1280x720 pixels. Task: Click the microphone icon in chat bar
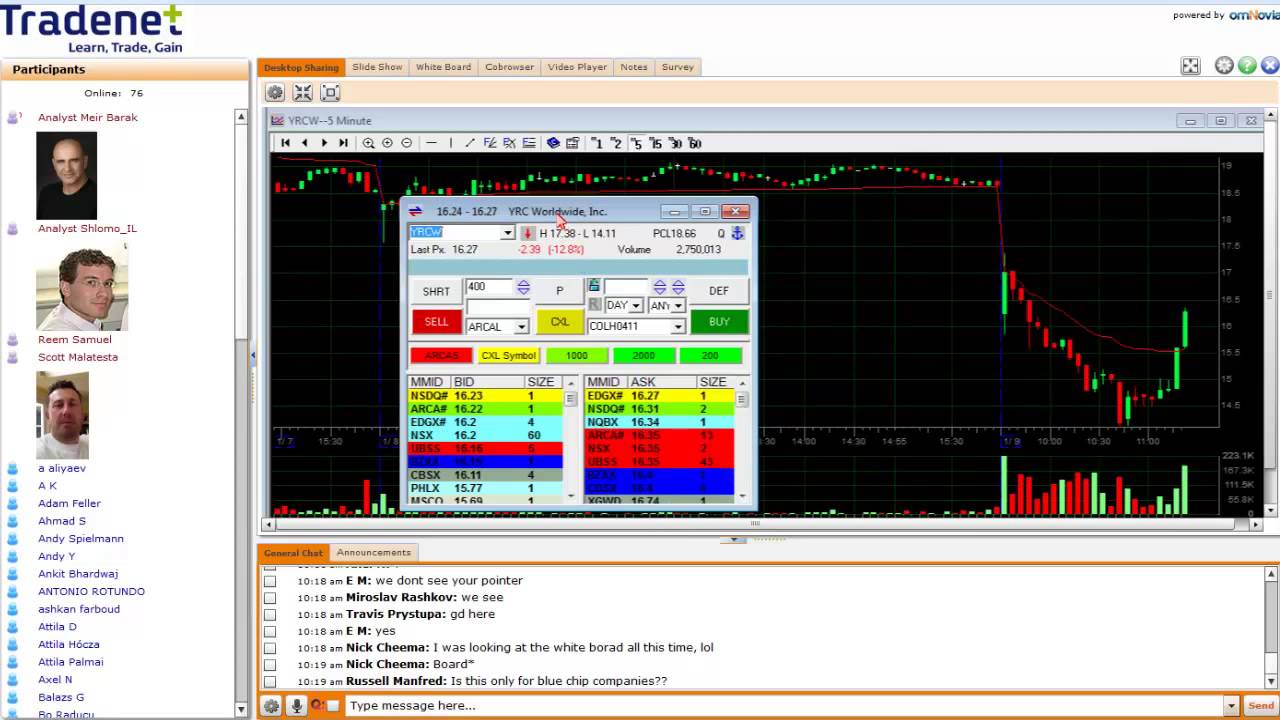pyautogui.click(x=296, y=705)
